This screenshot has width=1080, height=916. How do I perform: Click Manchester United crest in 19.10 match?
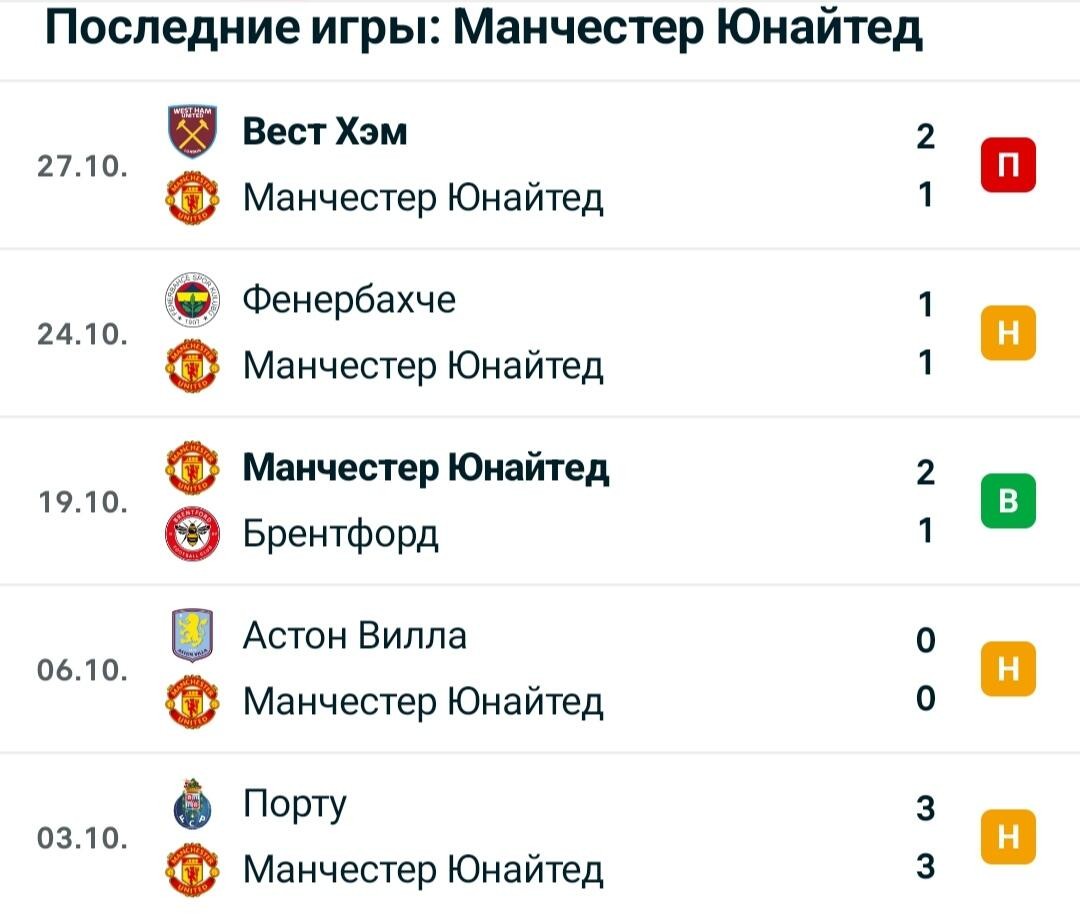[x=193, y=468]
